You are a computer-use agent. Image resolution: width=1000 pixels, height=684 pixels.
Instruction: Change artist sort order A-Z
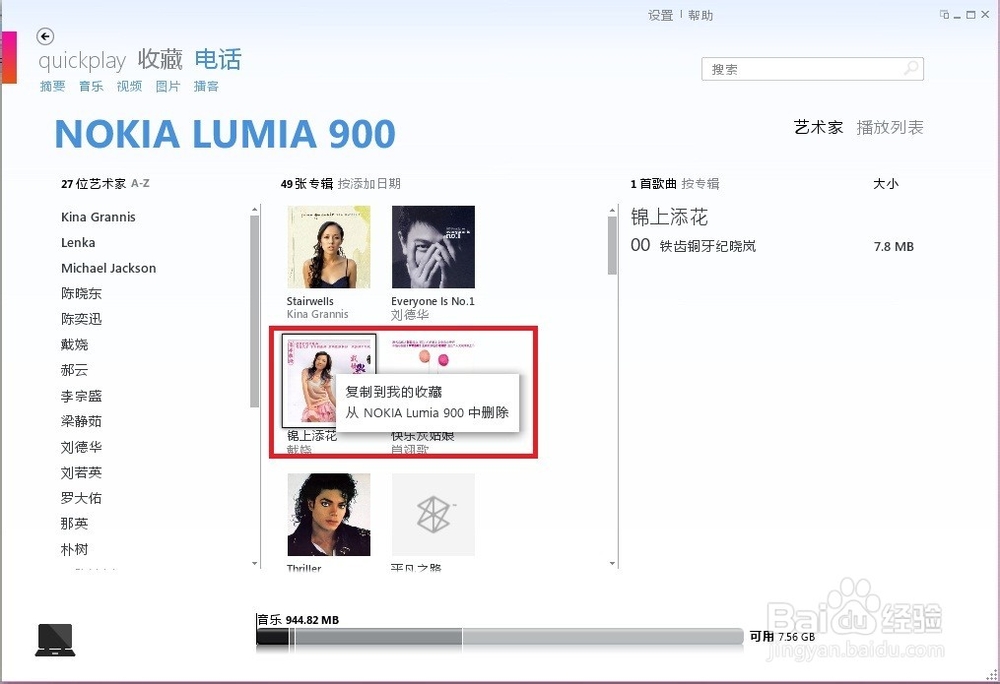coord(140,184)
